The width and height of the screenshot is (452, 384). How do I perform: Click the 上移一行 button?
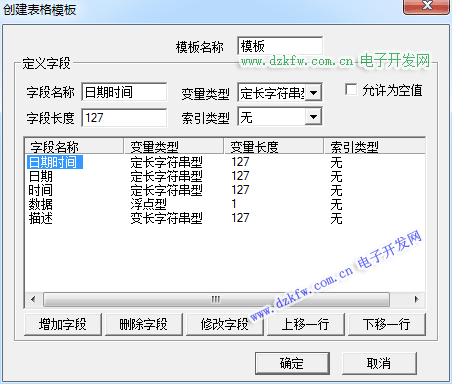306,324
